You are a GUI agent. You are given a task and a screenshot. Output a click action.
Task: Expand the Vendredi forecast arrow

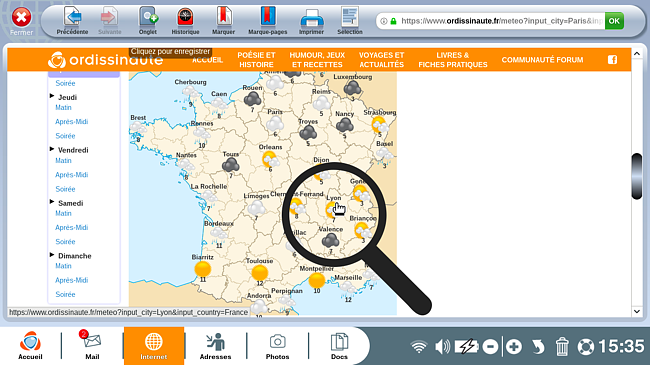pyautogui.click(x=52, y=149)
